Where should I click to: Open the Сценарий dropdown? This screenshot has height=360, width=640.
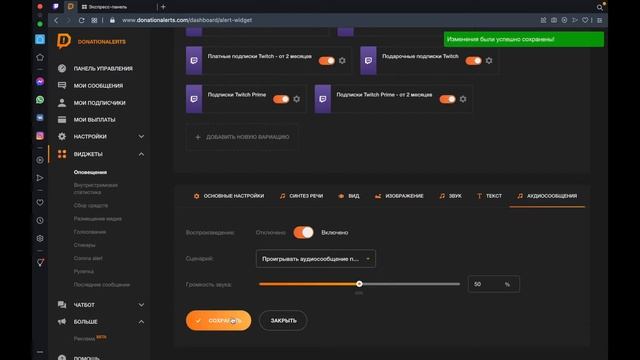316,259
